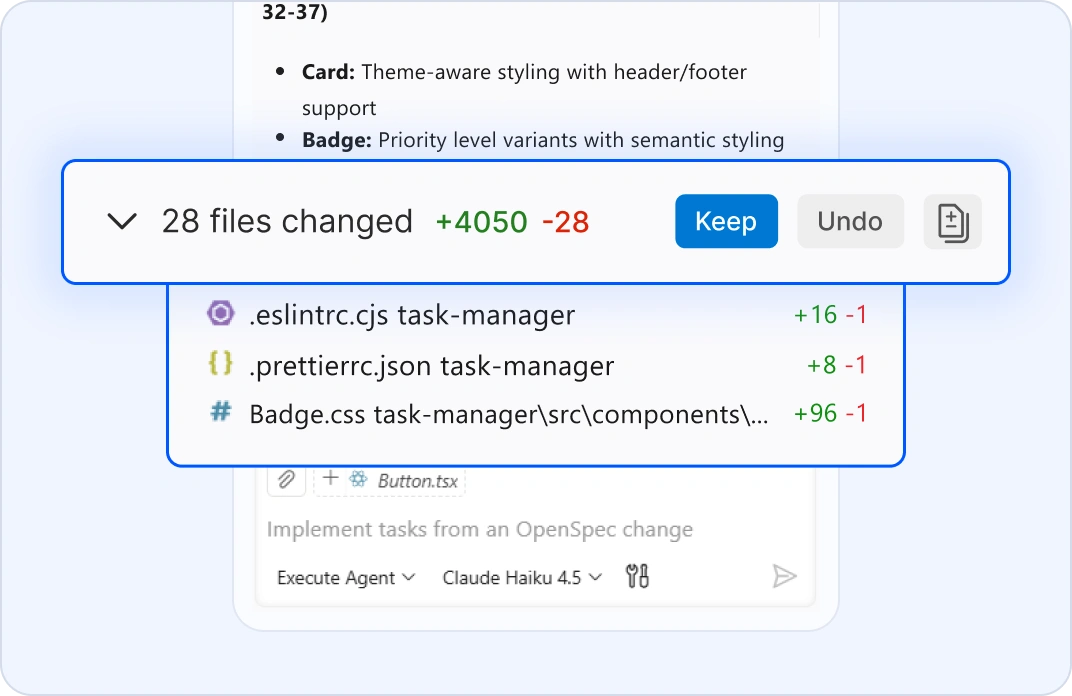Click the yellow curly-braces JSON file icon

pos(220,365)
